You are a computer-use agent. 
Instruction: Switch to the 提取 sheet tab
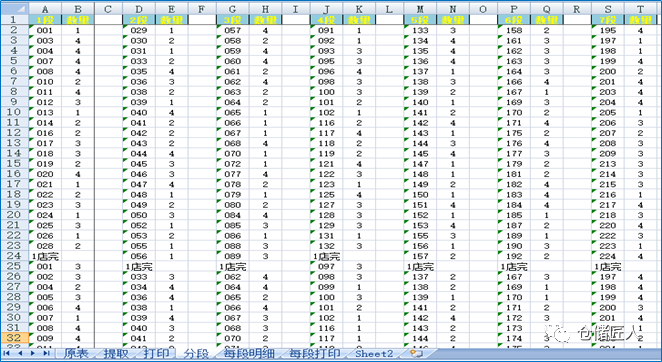tap(116, 354)
